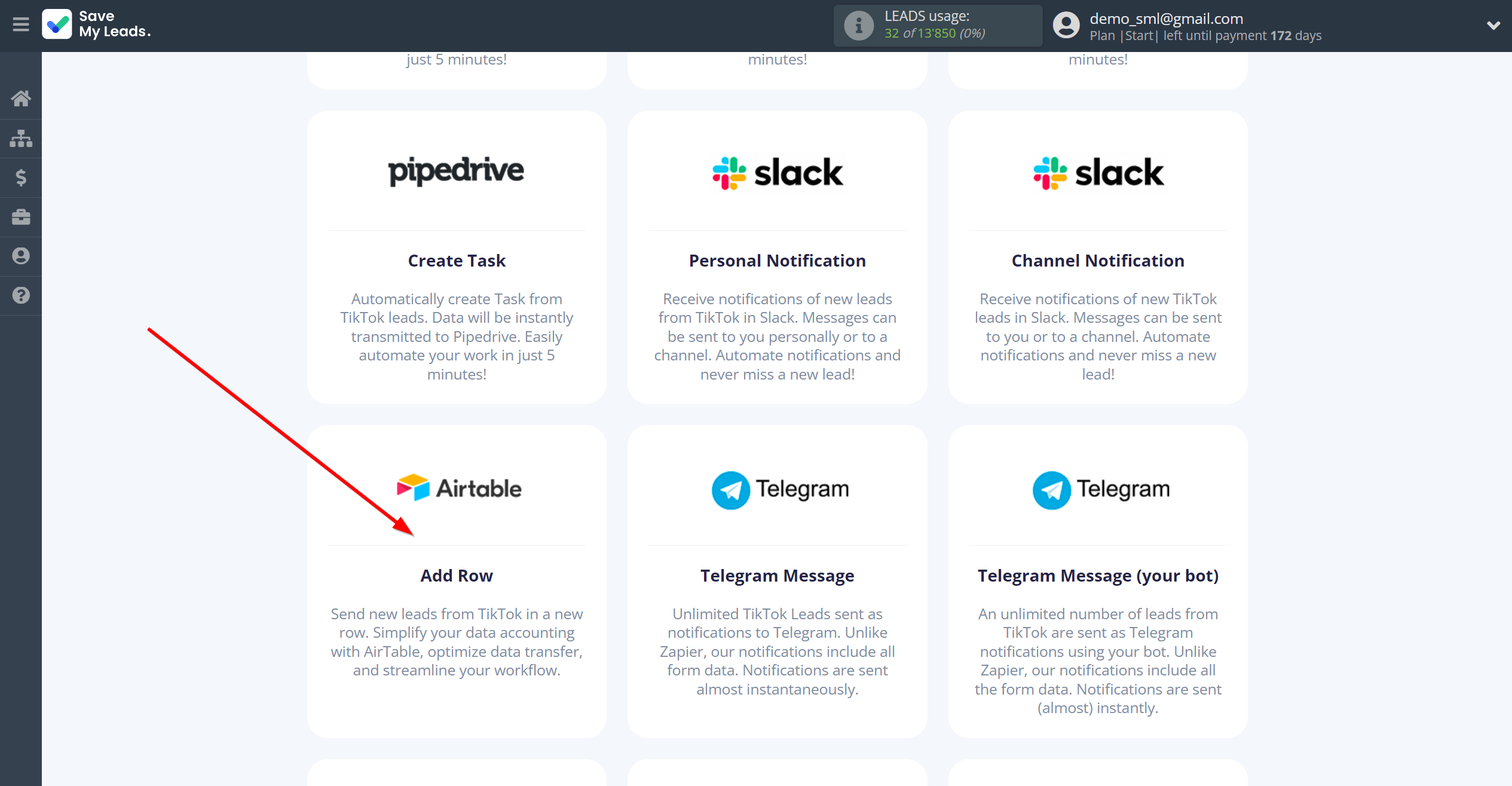Image resolution: width=1512 pixels, height=786 pixels.
Task: Click the Slack Channel Notification description
Action: point(1098,337)
